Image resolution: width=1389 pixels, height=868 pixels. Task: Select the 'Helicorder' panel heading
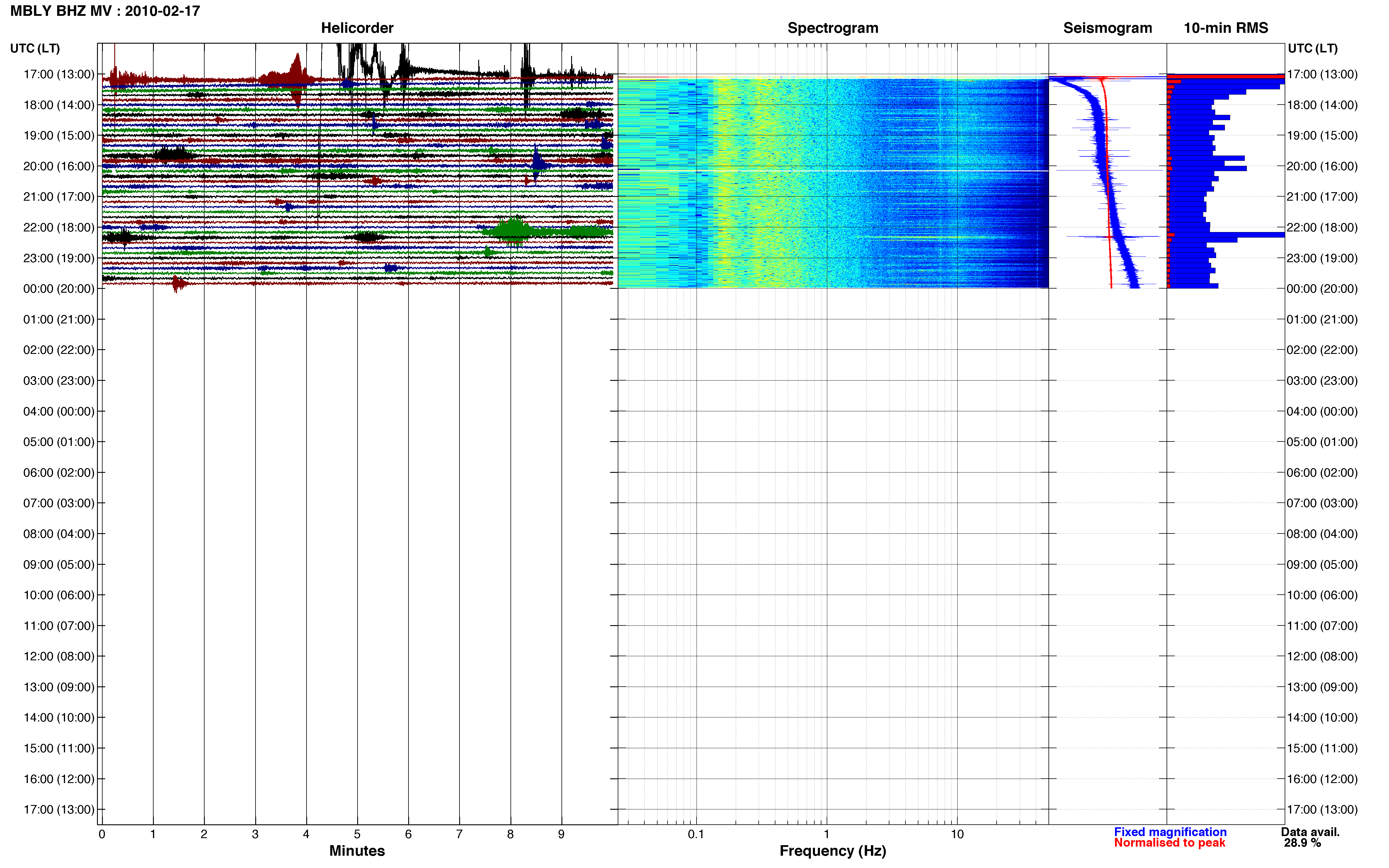(x=357, y=28)
